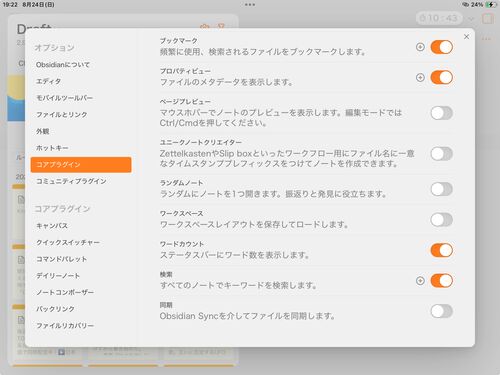Screen dimensions: 500x375
Task: Enable the 同期 Obsidian Sync toggle
Action: click(x=441, y=311)
